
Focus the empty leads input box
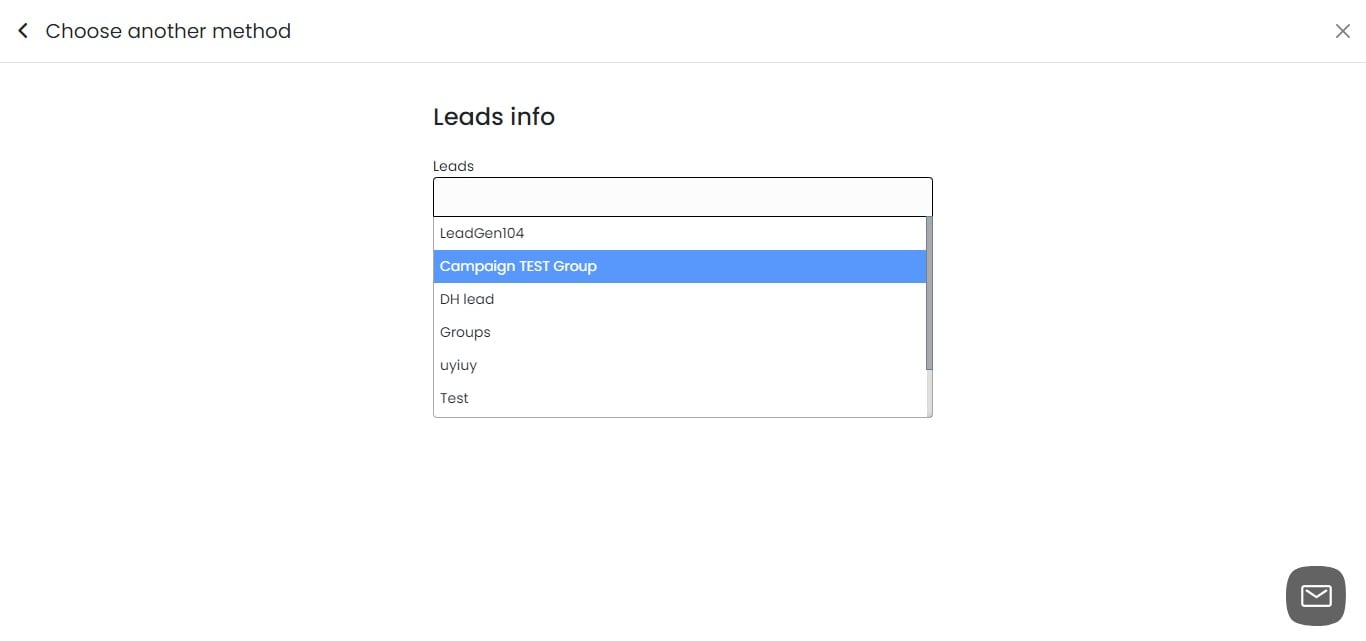tap(683, 196)
